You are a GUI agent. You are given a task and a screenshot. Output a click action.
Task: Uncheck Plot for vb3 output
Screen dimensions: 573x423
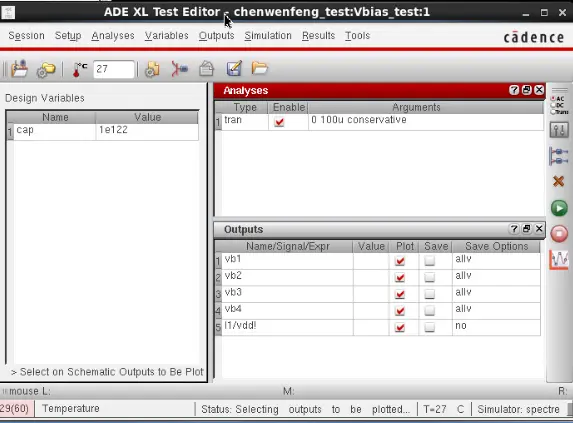(400, 294)
